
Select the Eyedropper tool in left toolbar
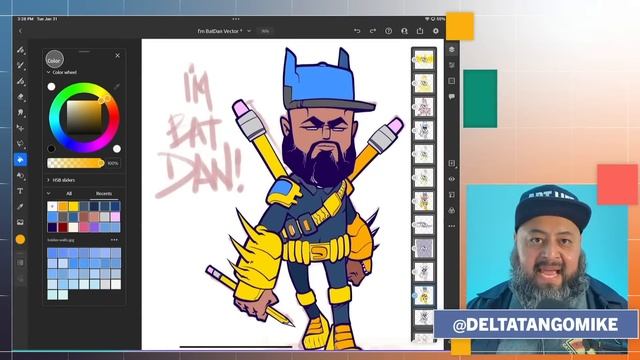coord(20,207)
